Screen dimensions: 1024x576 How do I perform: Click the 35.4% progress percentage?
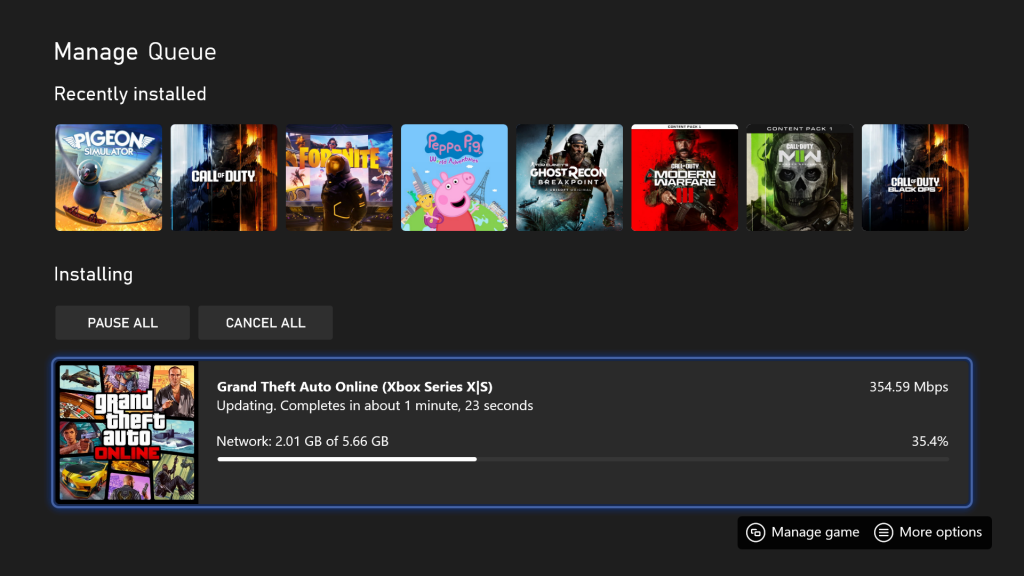pos(930,441)
